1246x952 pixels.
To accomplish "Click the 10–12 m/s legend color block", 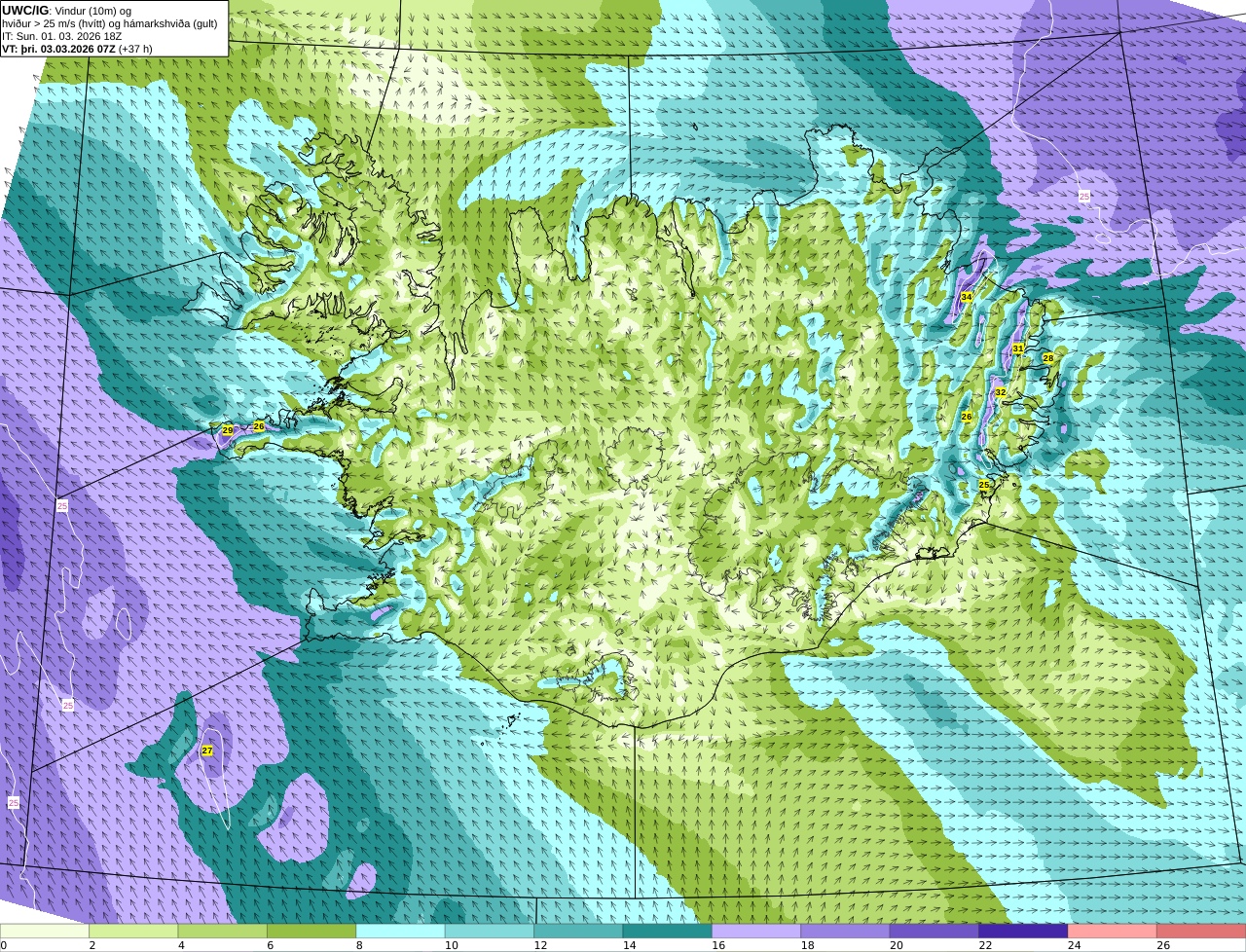I will (490, 932).
